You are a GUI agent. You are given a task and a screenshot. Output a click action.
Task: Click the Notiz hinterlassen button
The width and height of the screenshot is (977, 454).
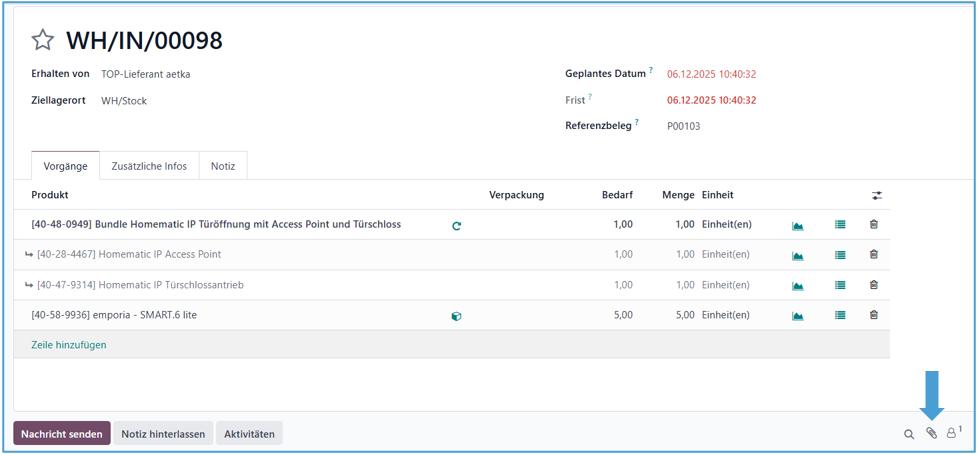click(163, 434)
